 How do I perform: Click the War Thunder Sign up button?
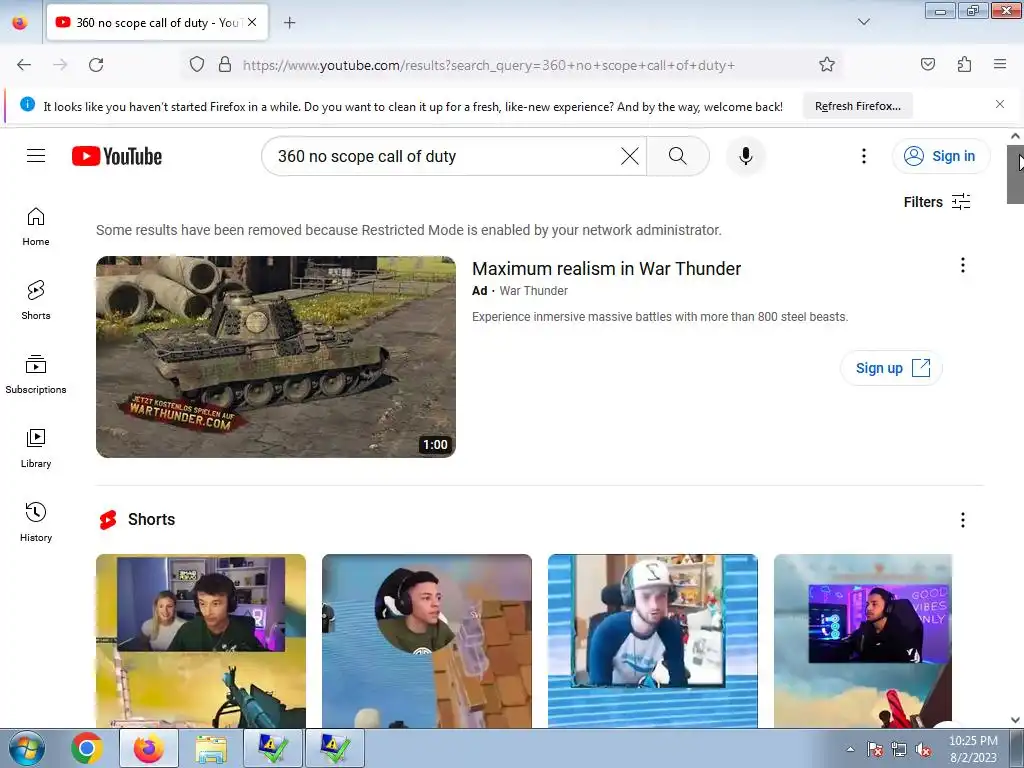tap(891, 368)
